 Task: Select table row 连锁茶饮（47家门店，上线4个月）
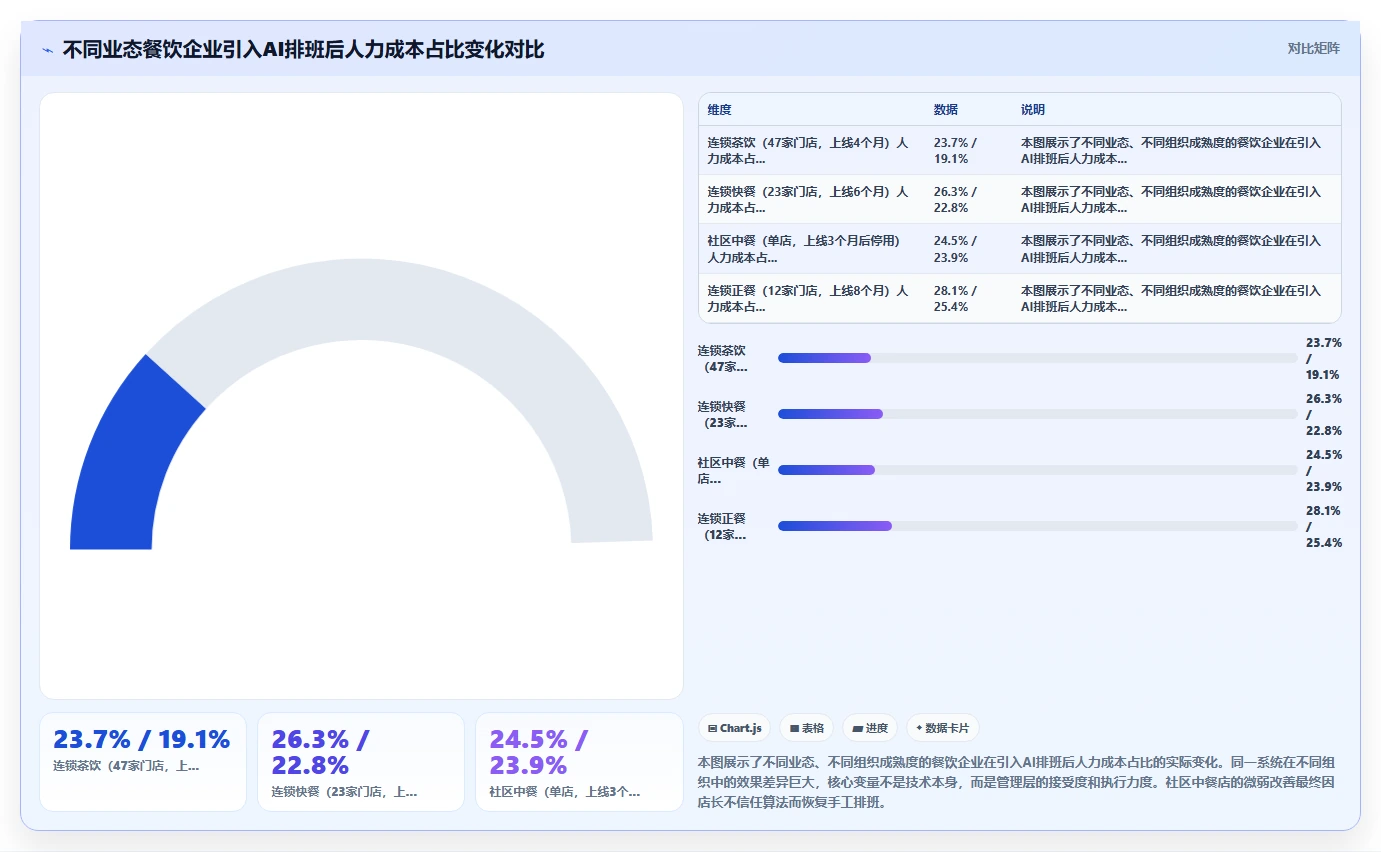click(x=1019, y=151)
